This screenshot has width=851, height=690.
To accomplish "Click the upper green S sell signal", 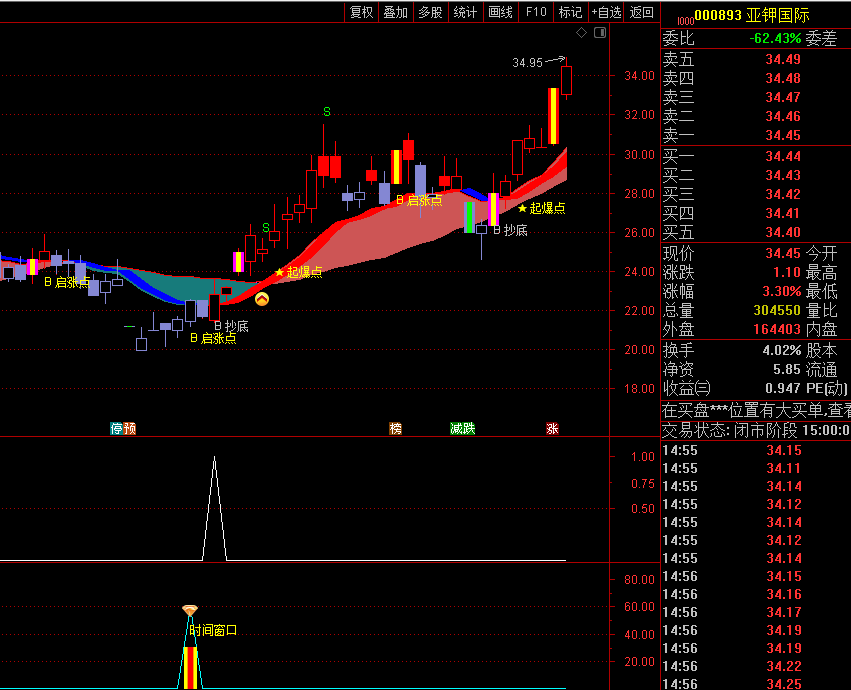I will [327, 112].
